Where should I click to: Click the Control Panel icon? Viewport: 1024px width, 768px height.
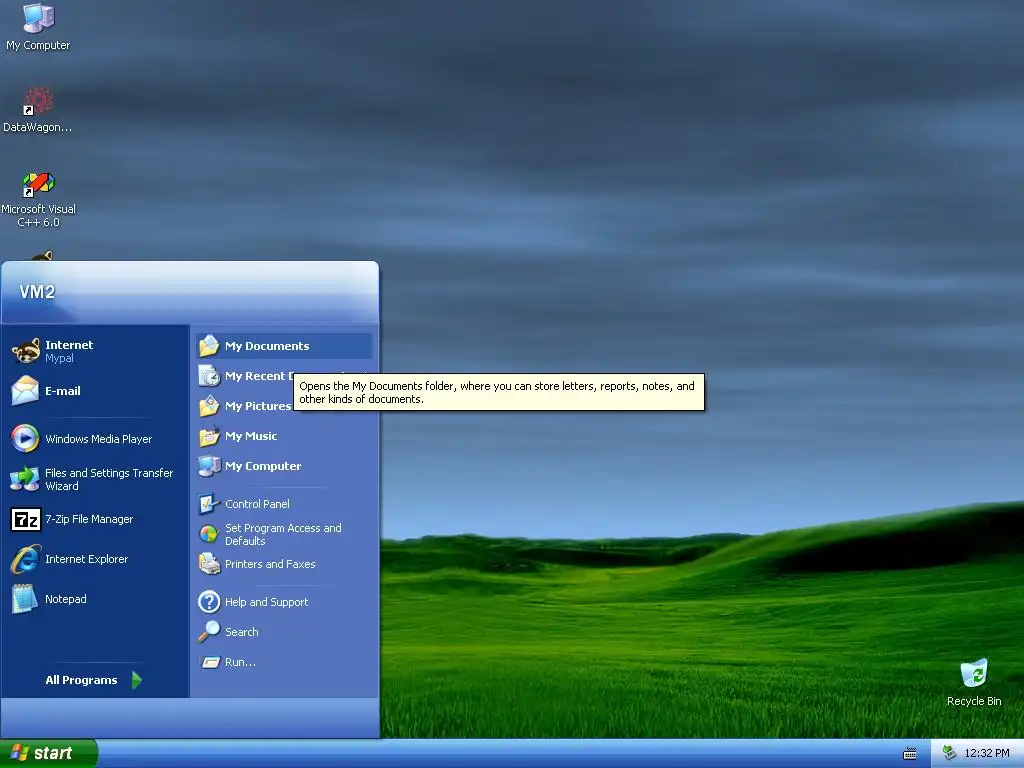[209, 504]
